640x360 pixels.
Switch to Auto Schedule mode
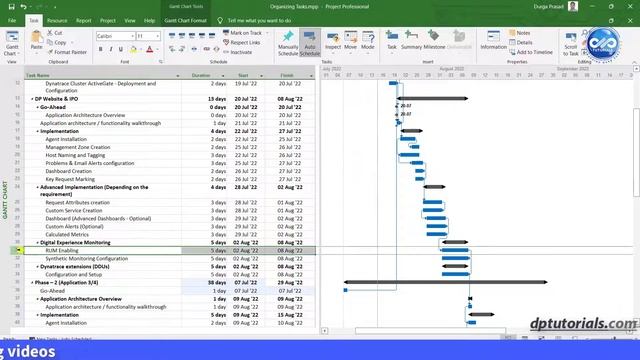(310, 43)
